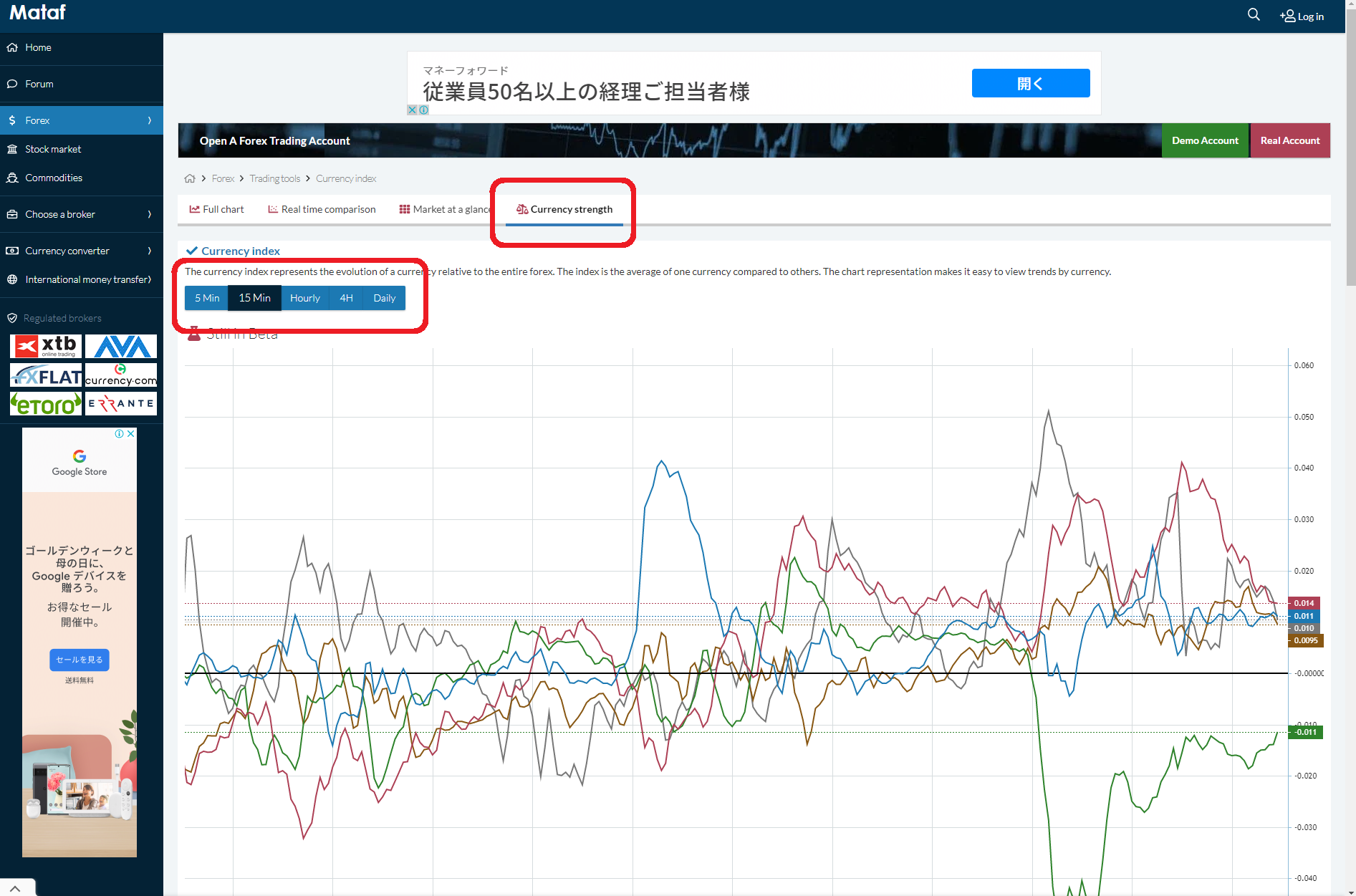Select the Hourly timeframe
Image resolution: width=1356 pixels, height=896 pixels.
click(305, 298)
